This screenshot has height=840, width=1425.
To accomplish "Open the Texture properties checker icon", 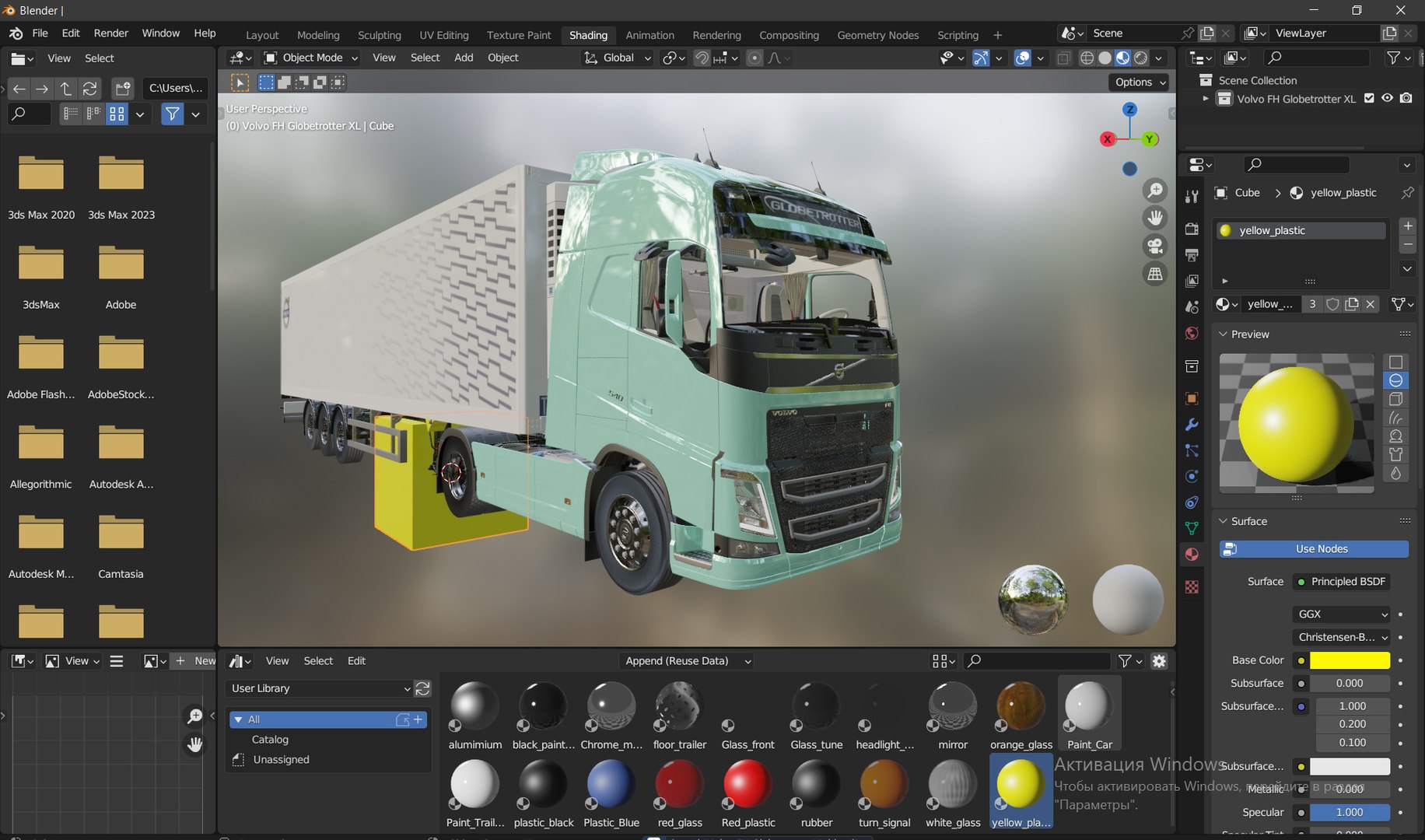I will coord(1192,586).
